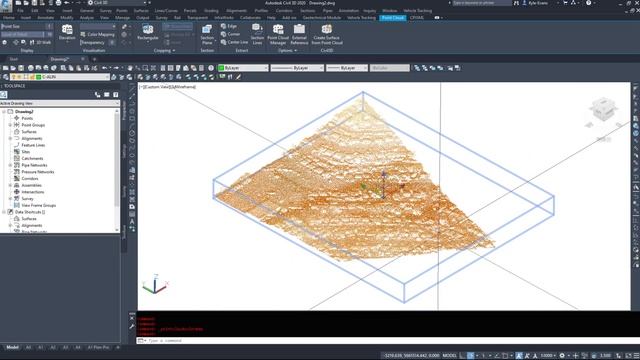Click Kyle Evans user account button

coord(538,3)
